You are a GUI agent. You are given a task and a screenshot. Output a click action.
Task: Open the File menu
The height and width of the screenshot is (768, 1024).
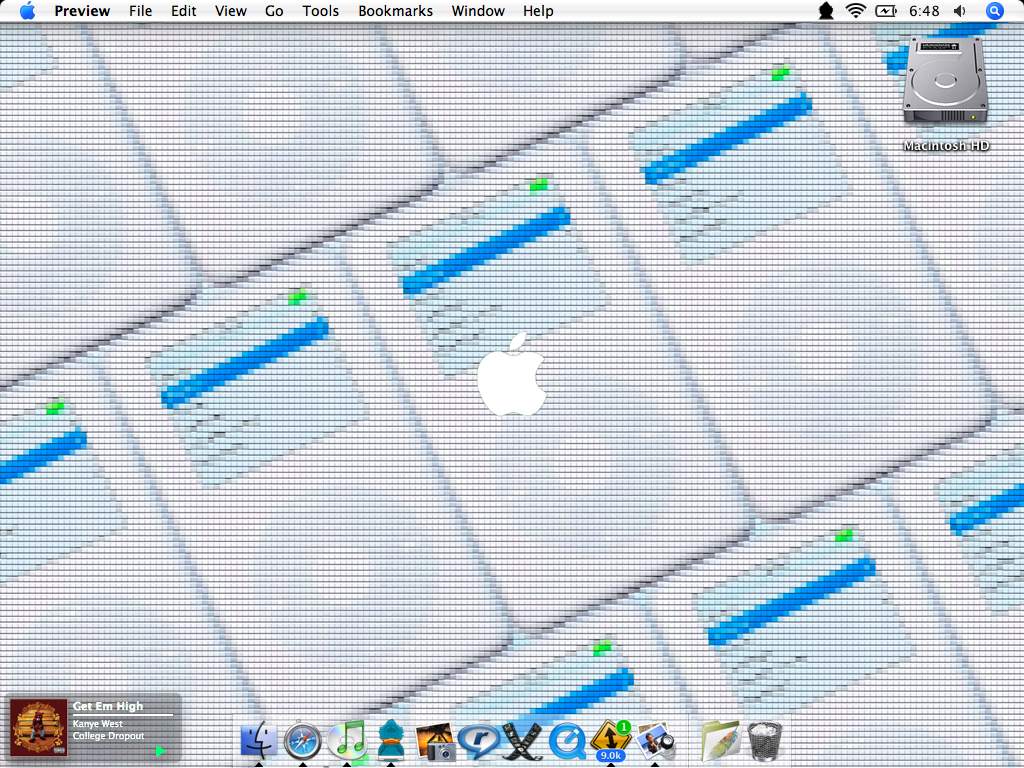pyautogui.click(x=141, y=11)
